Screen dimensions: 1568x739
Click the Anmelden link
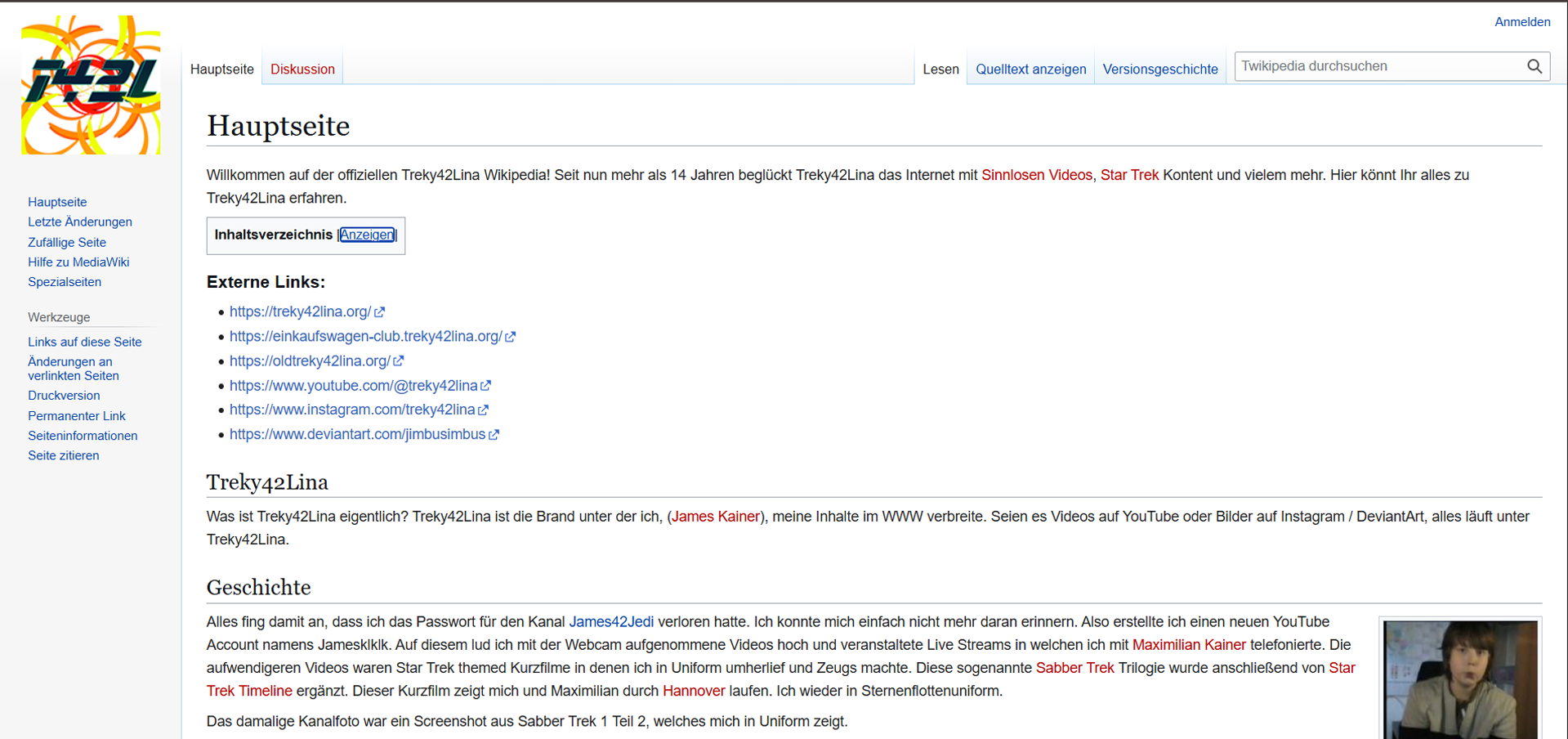click(x=1521, y=21)
